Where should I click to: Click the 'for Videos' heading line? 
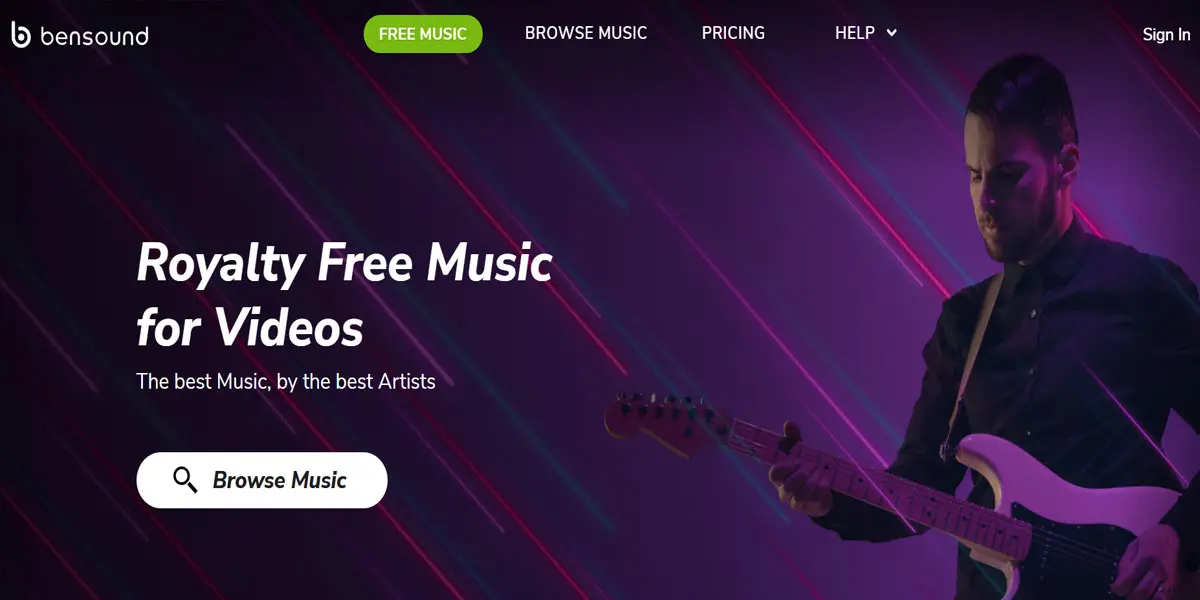[x=250, y=326]
